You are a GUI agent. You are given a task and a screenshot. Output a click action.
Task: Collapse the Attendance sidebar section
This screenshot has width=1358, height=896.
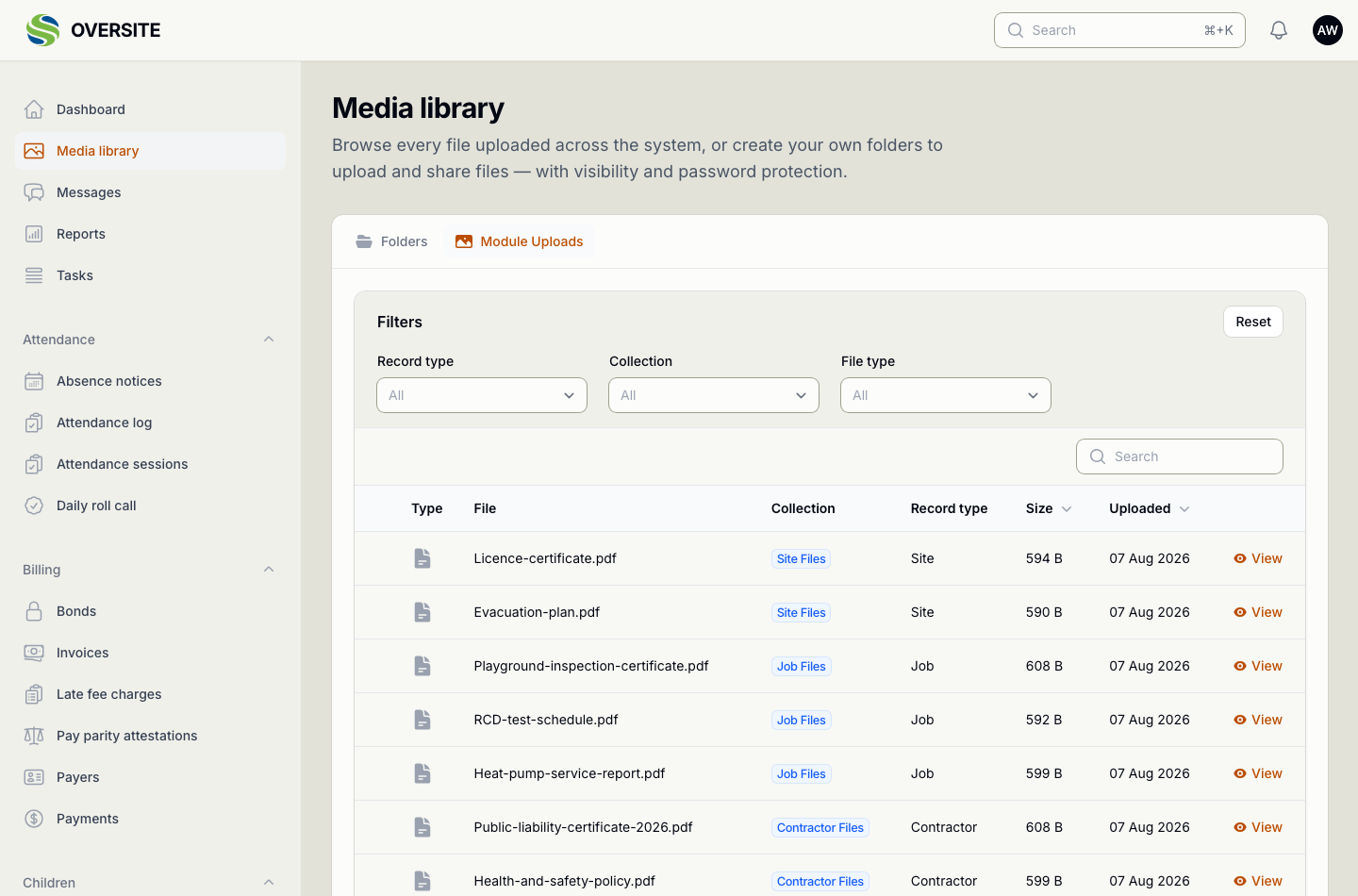[269, 340]
